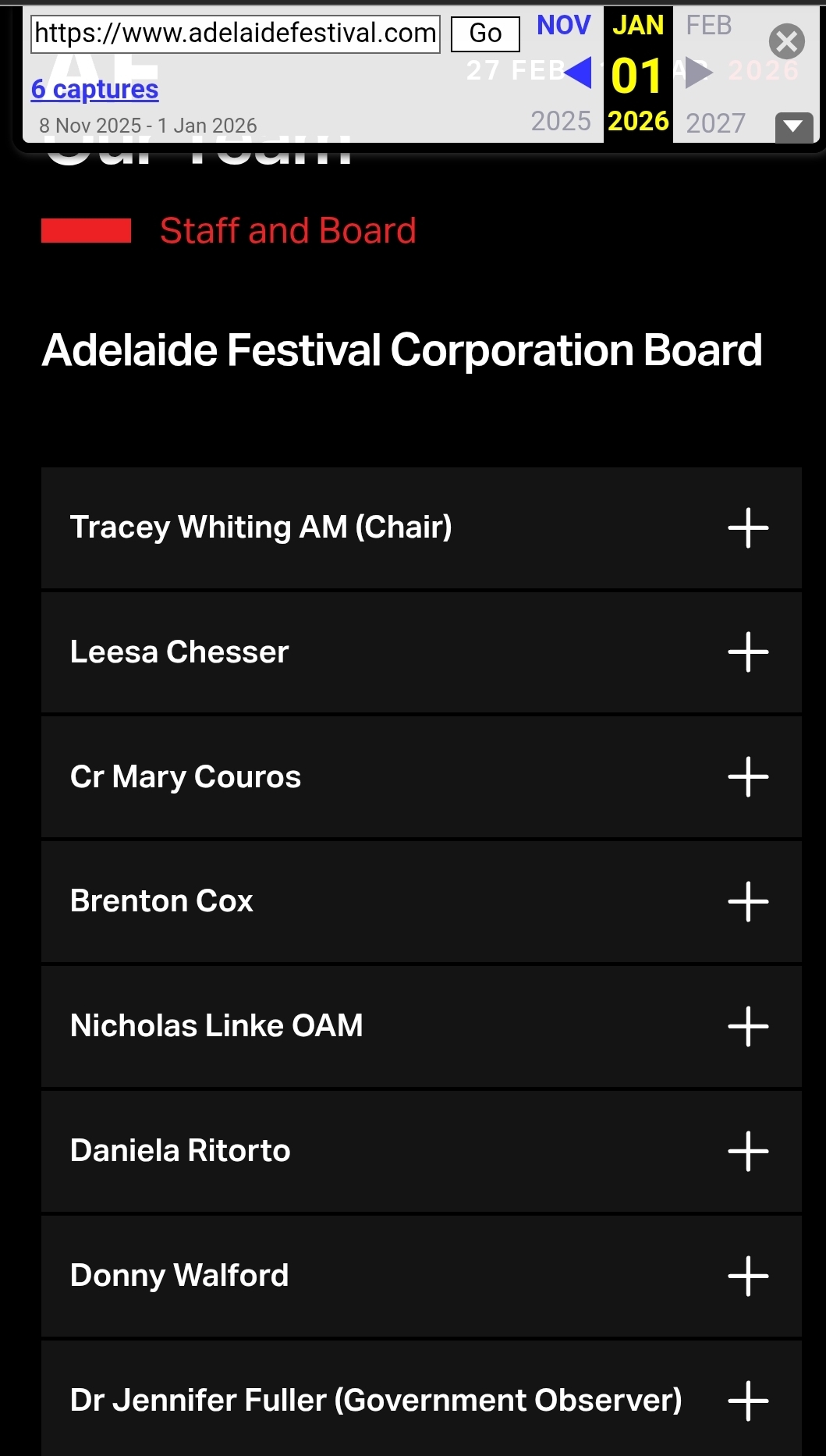
Task: Expand Nicholas Linke OAM plus icon
Action: point(748,1027)
